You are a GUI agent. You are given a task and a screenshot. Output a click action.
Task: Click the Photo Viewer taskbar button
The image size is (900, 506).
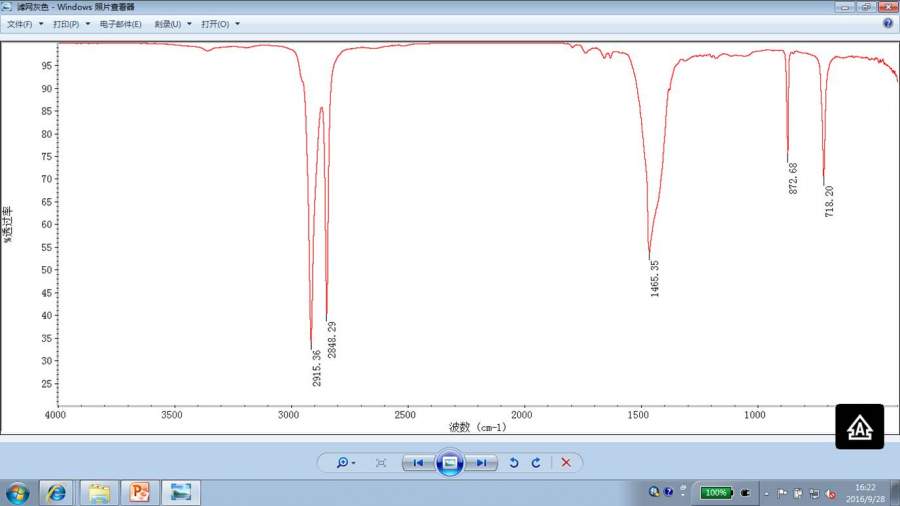(x=181, y=493)
